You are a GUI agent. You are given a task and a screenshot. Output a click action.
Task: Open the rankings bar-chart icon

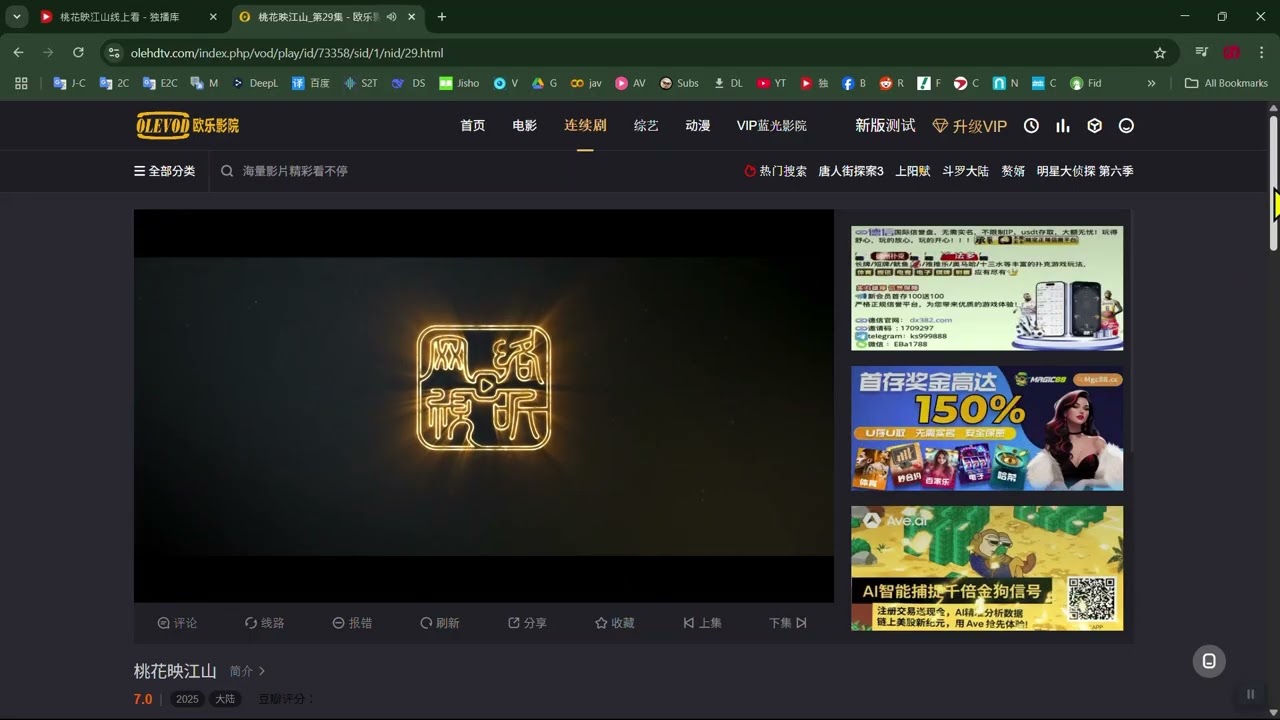(1063, 126)
